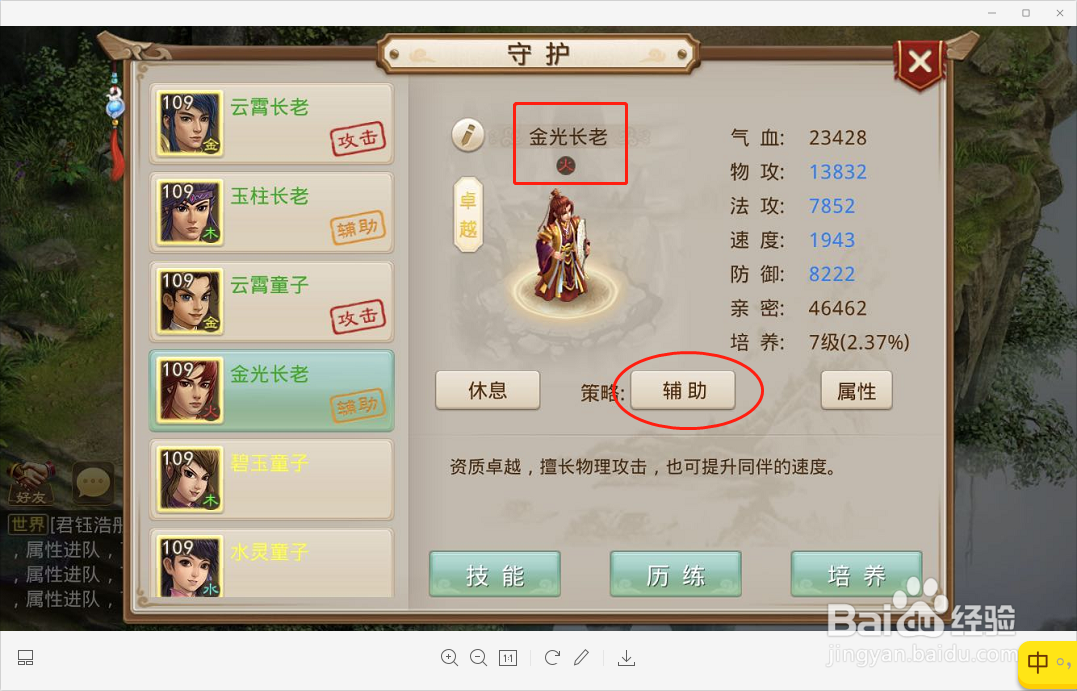Open the 历练 training tab
1077x691 pixels.
tap(676, 574)
